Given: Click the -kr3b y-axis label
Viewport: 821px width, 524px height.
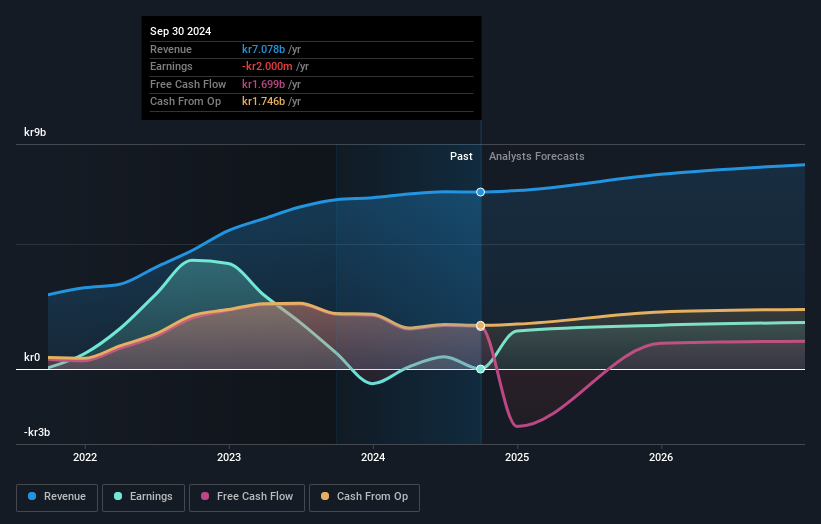Looking at the screenshot, I should pyautogui.click(x=37, y=432).
